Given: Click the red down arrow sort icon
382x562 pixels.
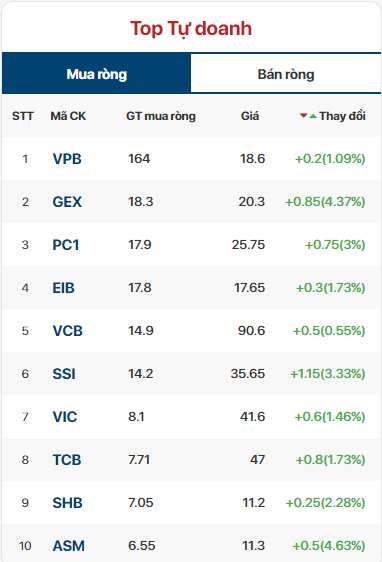Looking at the screenshot, I should [x=304, y=115].
